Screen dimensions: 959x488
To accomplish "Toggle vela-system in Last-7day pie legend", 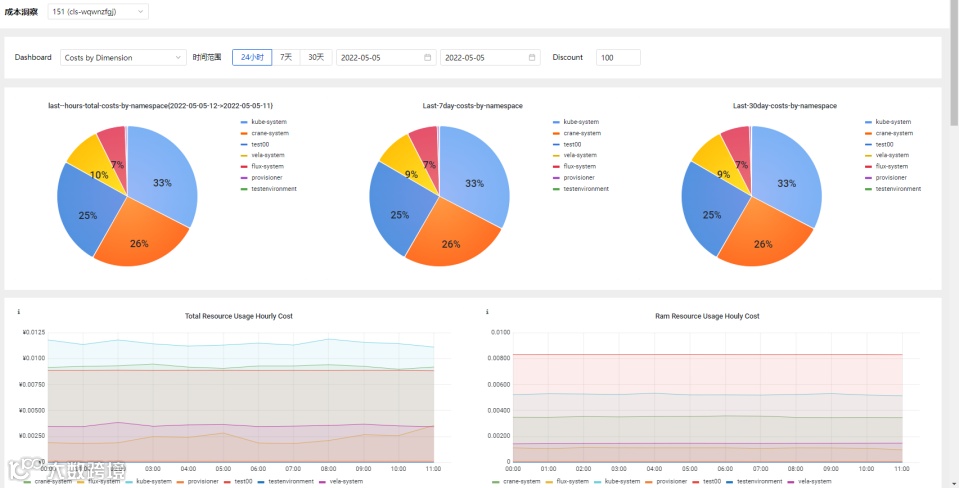I will click(574, 155).
